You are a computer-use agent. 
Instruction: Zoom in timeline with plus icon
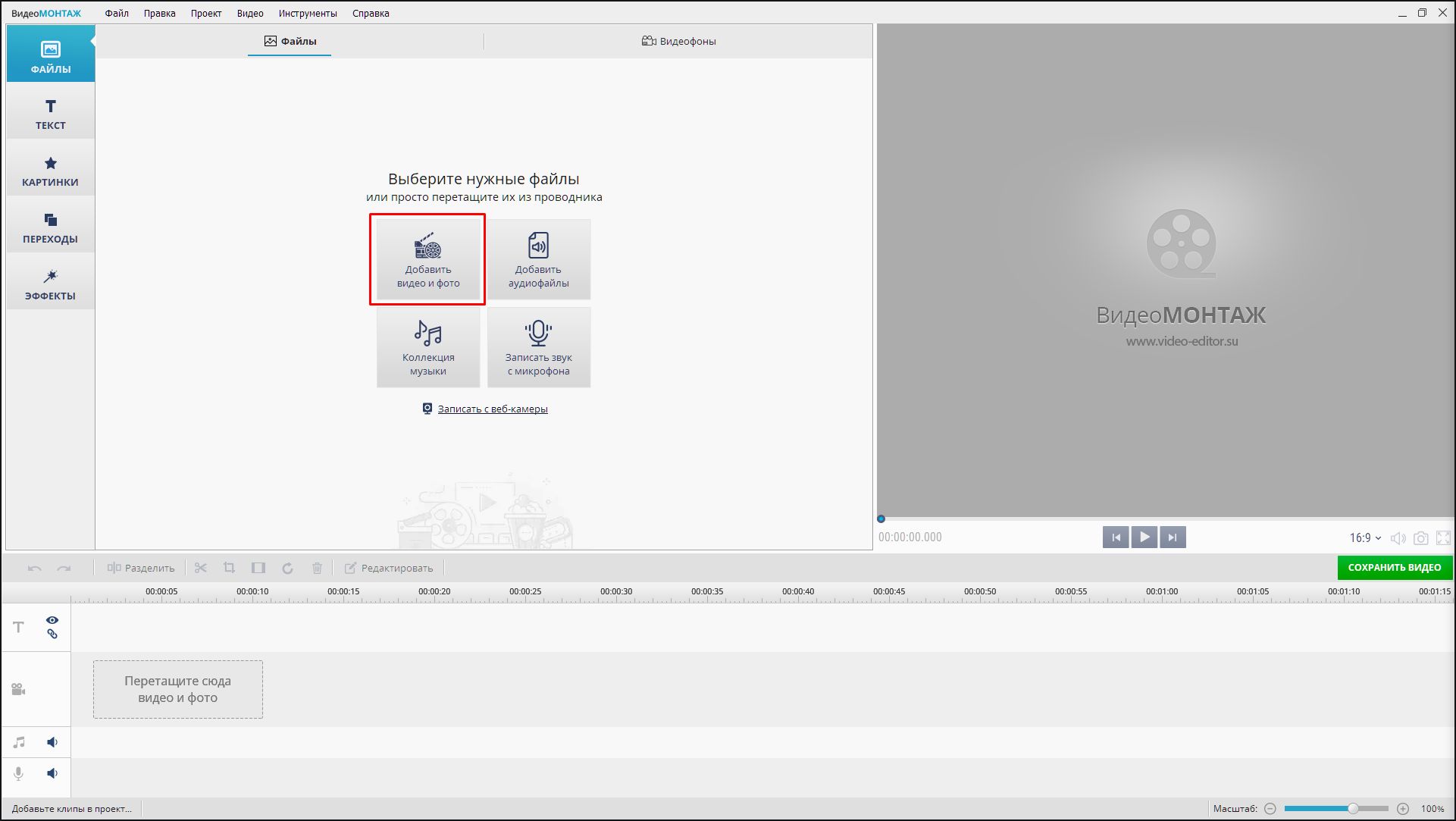click(1403, 809)
